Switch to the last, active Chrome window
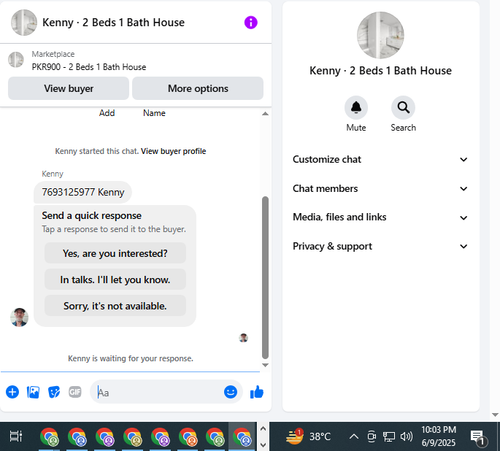The width and height of the screenshot is (500, 451). pyautogui.click(x=242, y=437)
